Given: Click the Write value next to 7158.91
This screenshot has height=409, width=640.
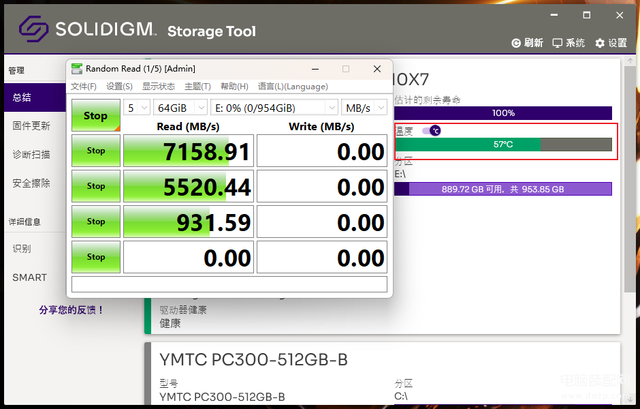Looking at the screenshot, I should point(322,151).
